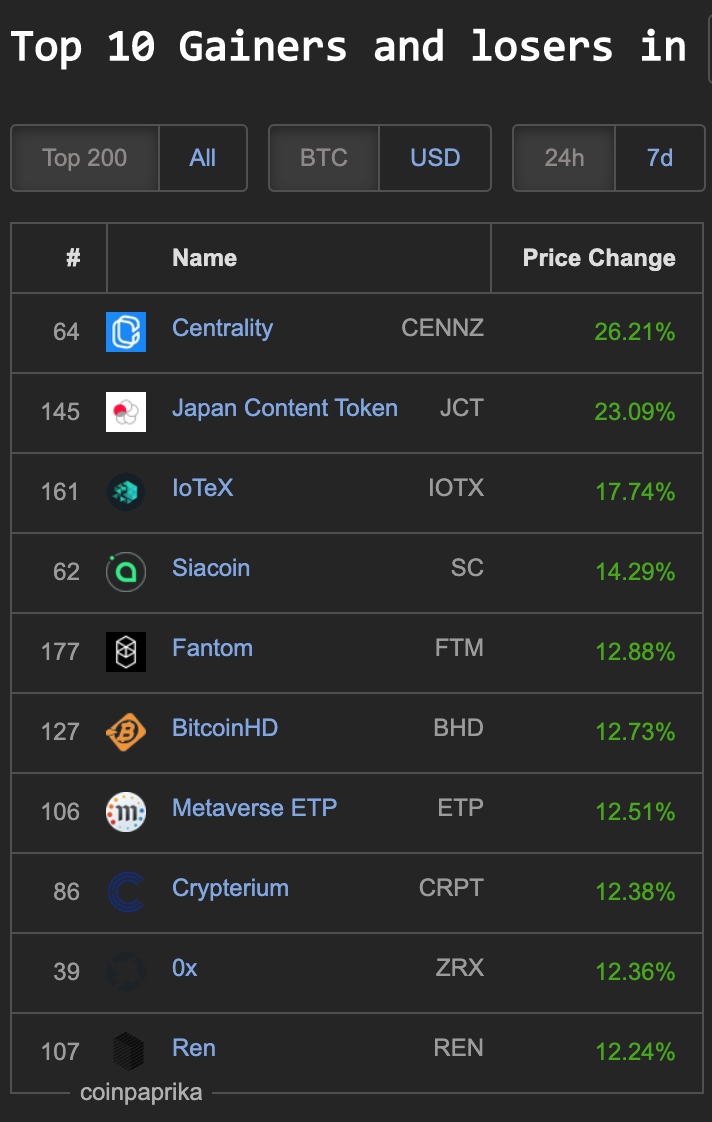This screenshot has width=712, height=1122.
Task: Toggle list to show All coins
Action: coord(203,158)
